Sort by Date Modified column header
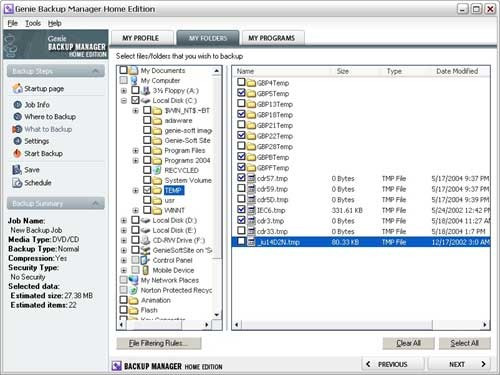500x375 pixels. tap(459, 71)
